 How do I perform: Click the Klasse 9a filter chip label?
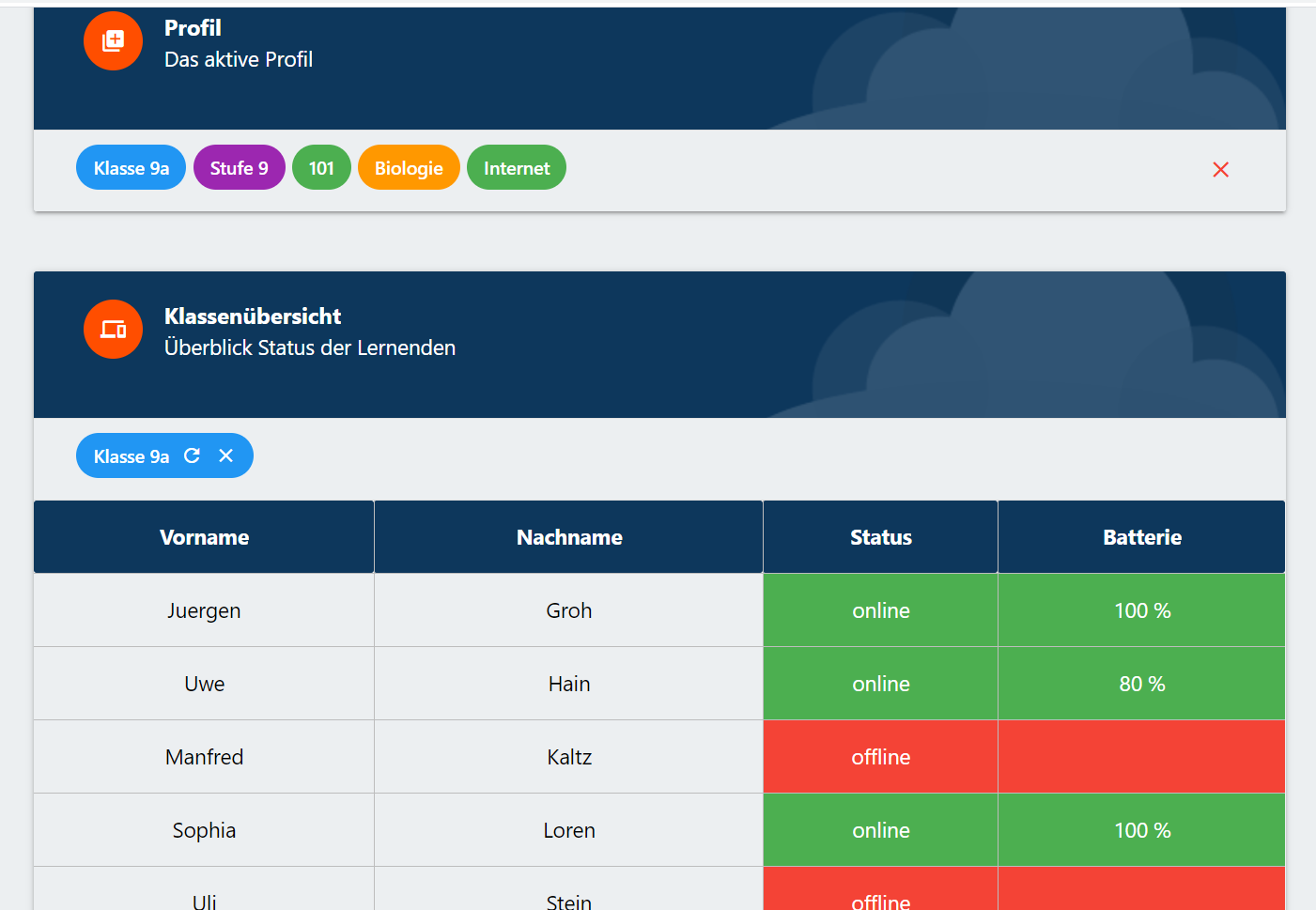130,456
